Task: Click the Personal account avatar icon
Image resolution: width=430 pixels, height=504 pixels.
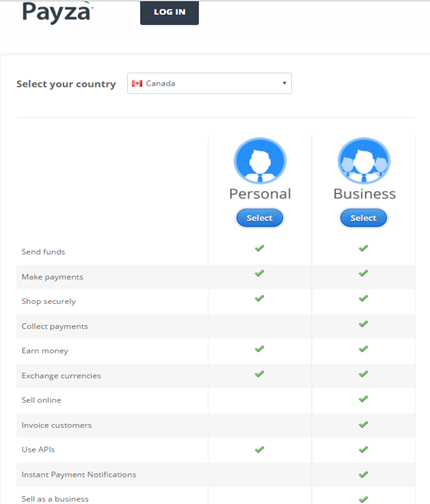Action: (x=260, y=161)
